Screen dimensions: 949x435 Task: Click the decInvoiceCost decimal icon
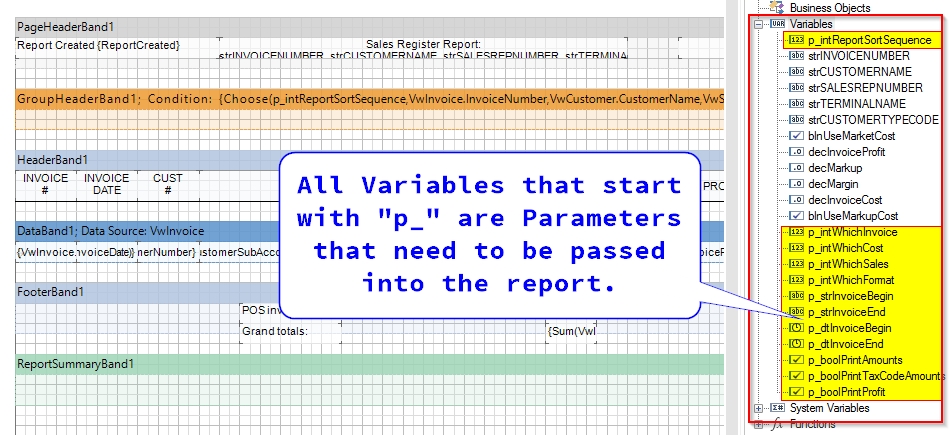797,200
